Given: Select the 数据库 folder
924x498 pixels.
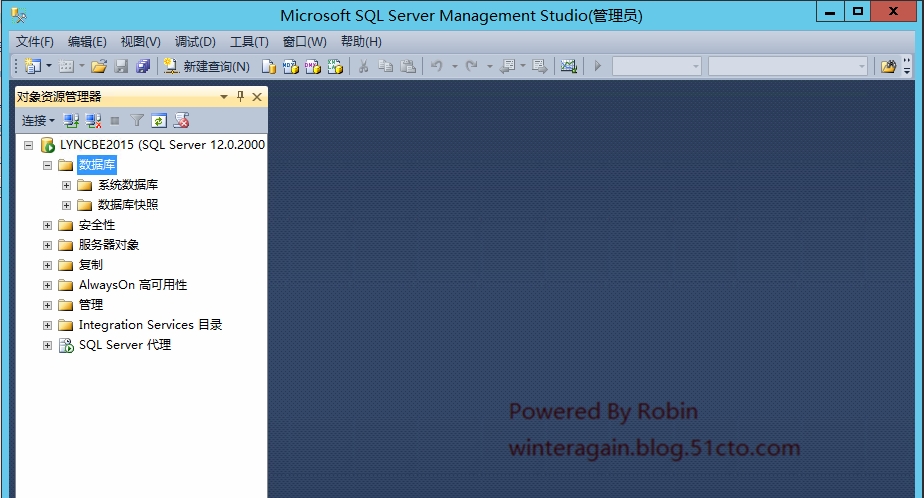Looking at the screenshot, I should [97, 165].
